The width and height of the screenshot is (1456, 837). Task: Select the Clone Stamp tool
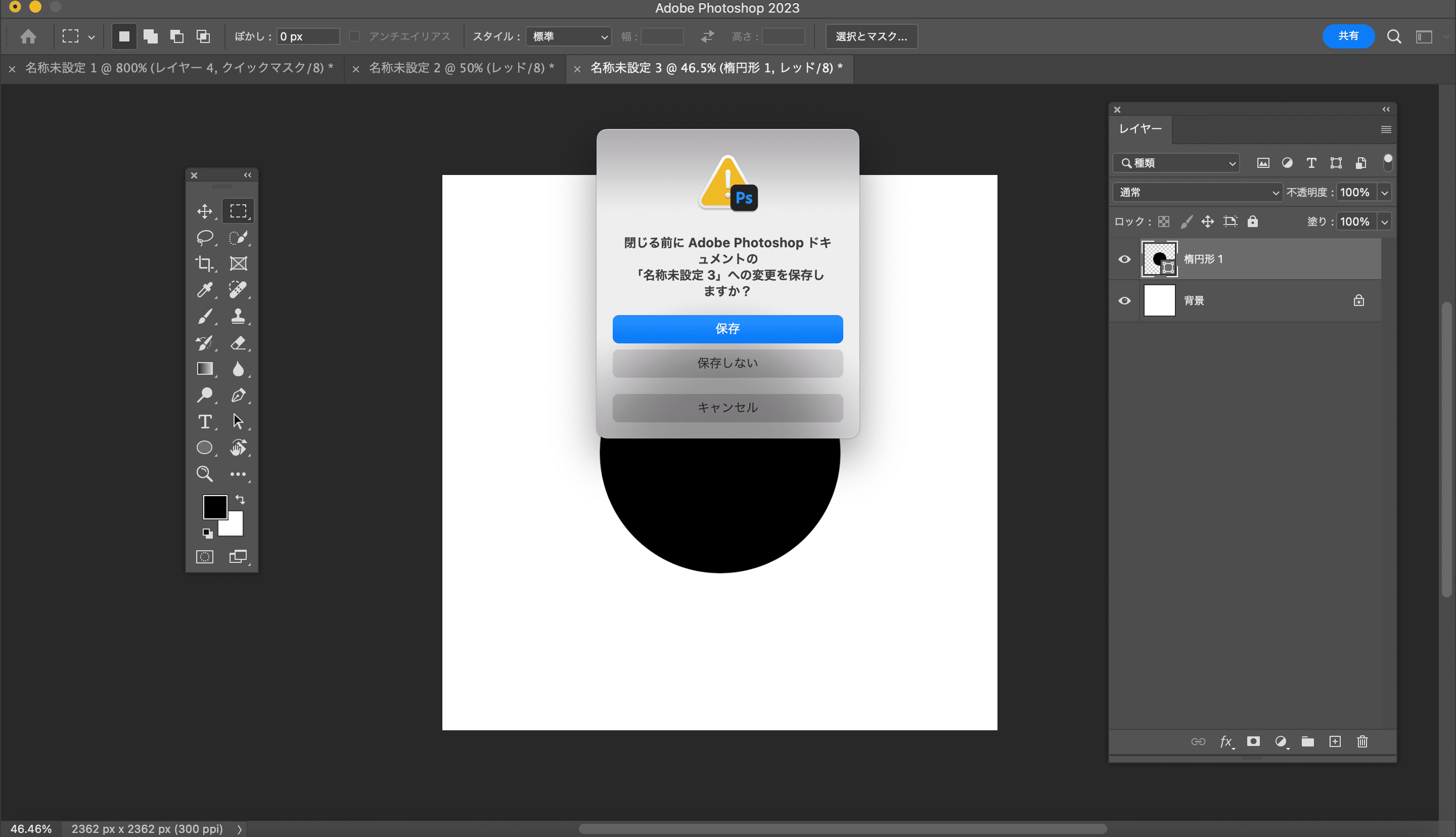pyautogui.click(x=238, y=316)
